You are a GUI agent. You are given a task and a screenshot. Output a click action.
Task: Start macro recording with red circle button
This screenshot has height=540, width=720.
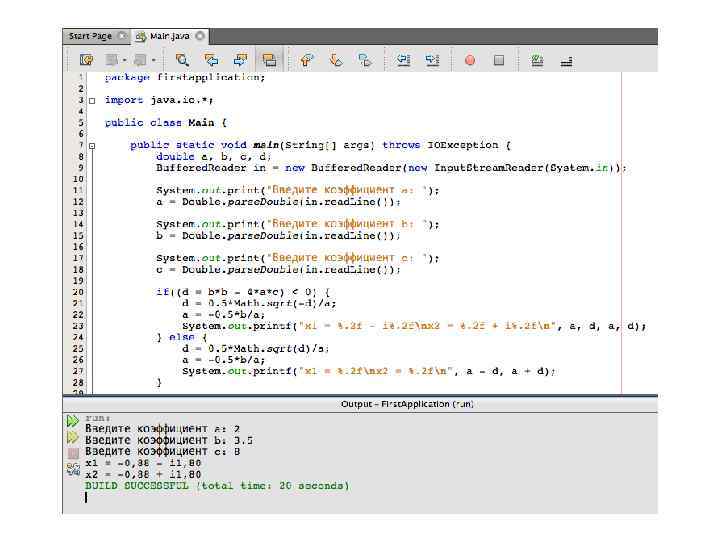coord(470,60)
